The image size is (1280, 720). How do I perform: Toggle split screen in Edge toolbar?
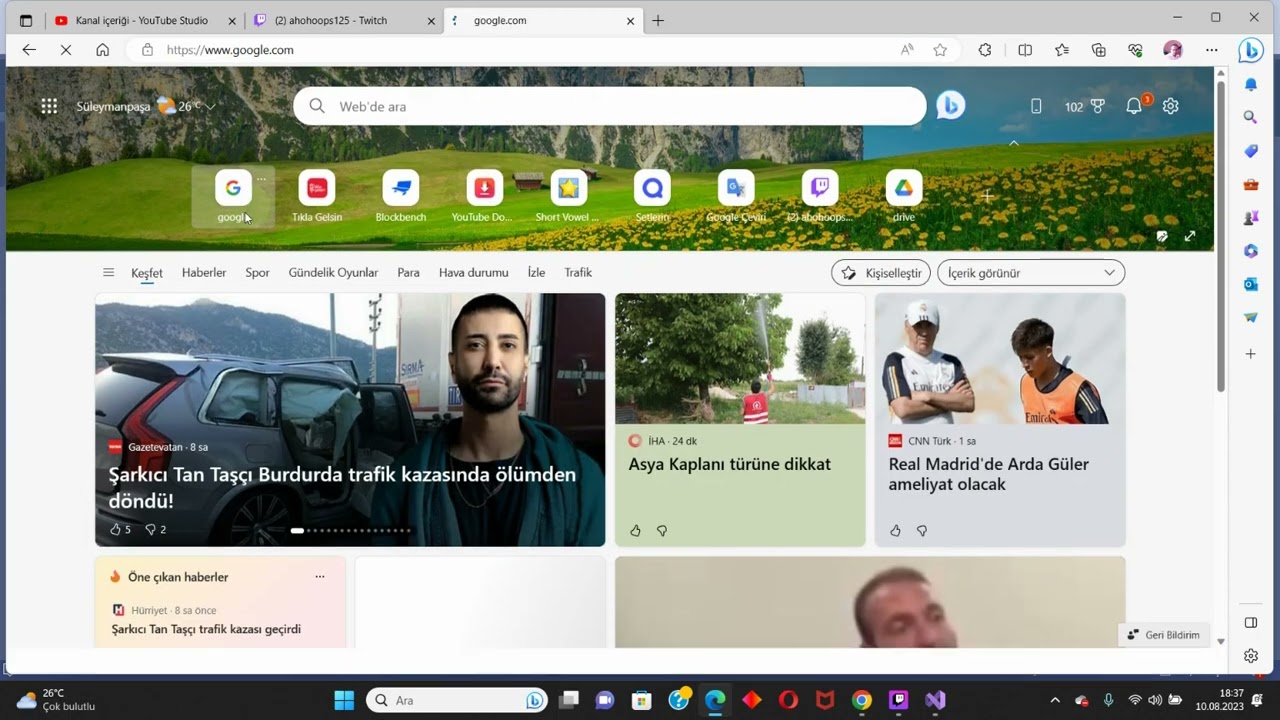pos(1025,50)
